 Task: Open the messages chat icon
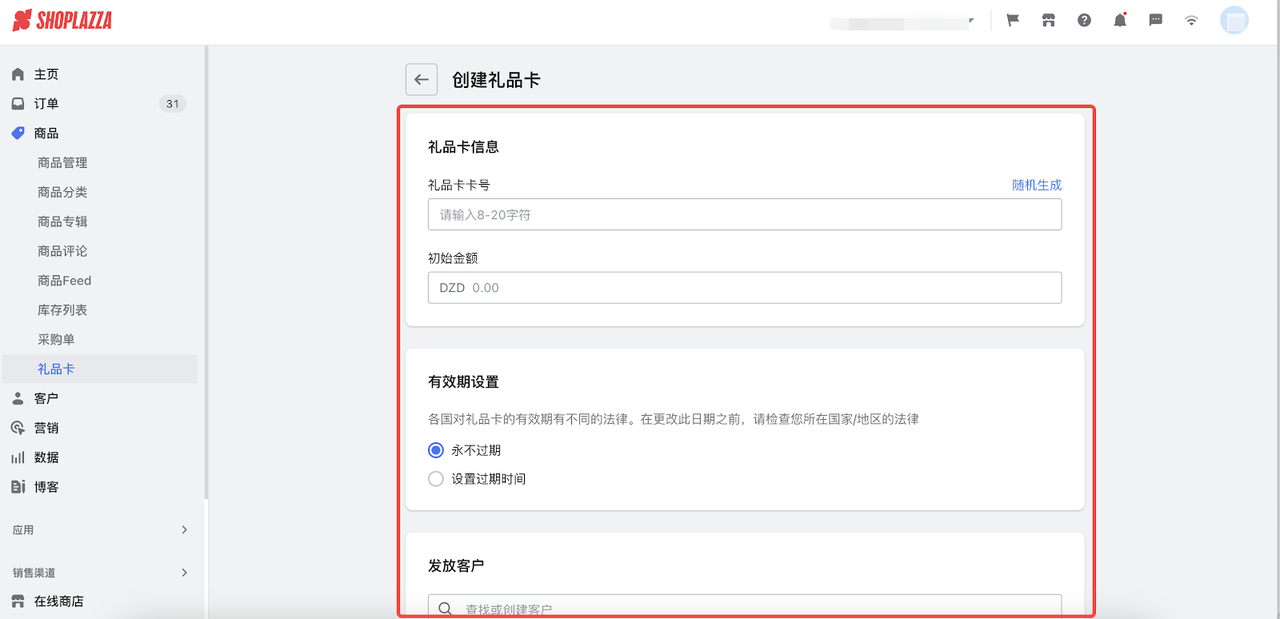pyautogui.click(x=1155, y=20)
